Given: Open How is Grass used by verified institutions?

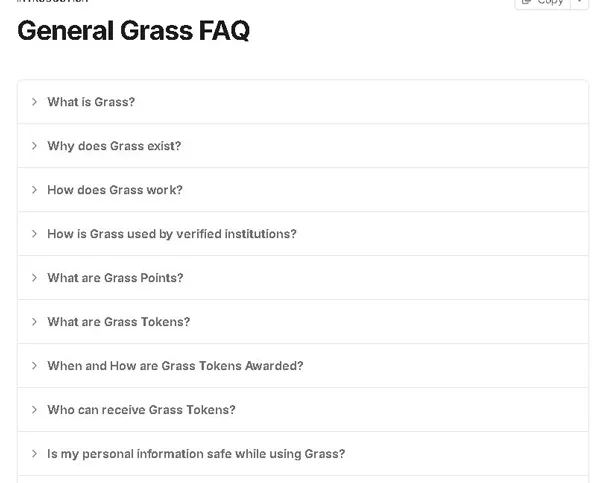Looking at the screenshot, I should point(172,234).
